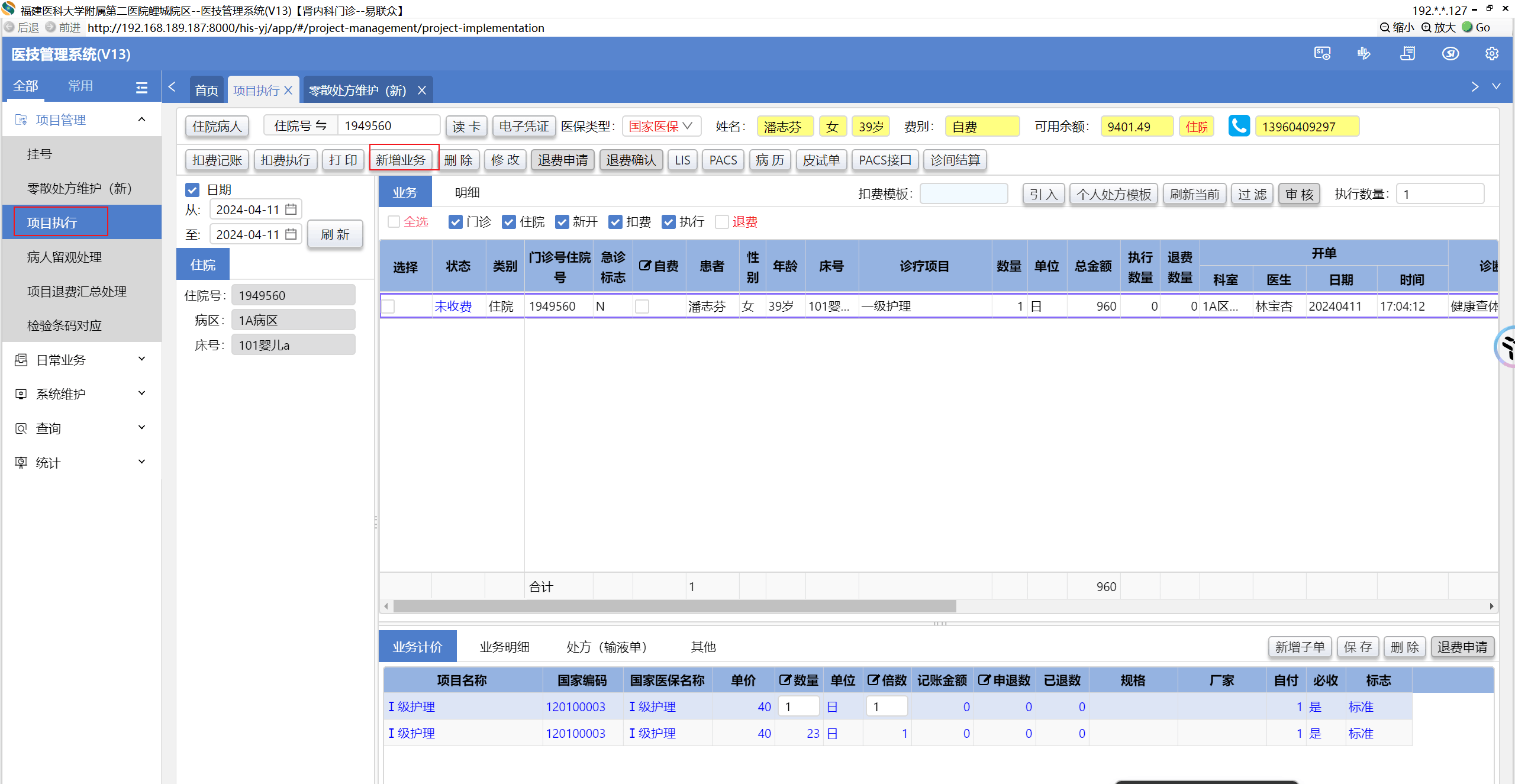Enable the 退费 filter checkbox
The image size is (1515, 784).
click(721, 222)
